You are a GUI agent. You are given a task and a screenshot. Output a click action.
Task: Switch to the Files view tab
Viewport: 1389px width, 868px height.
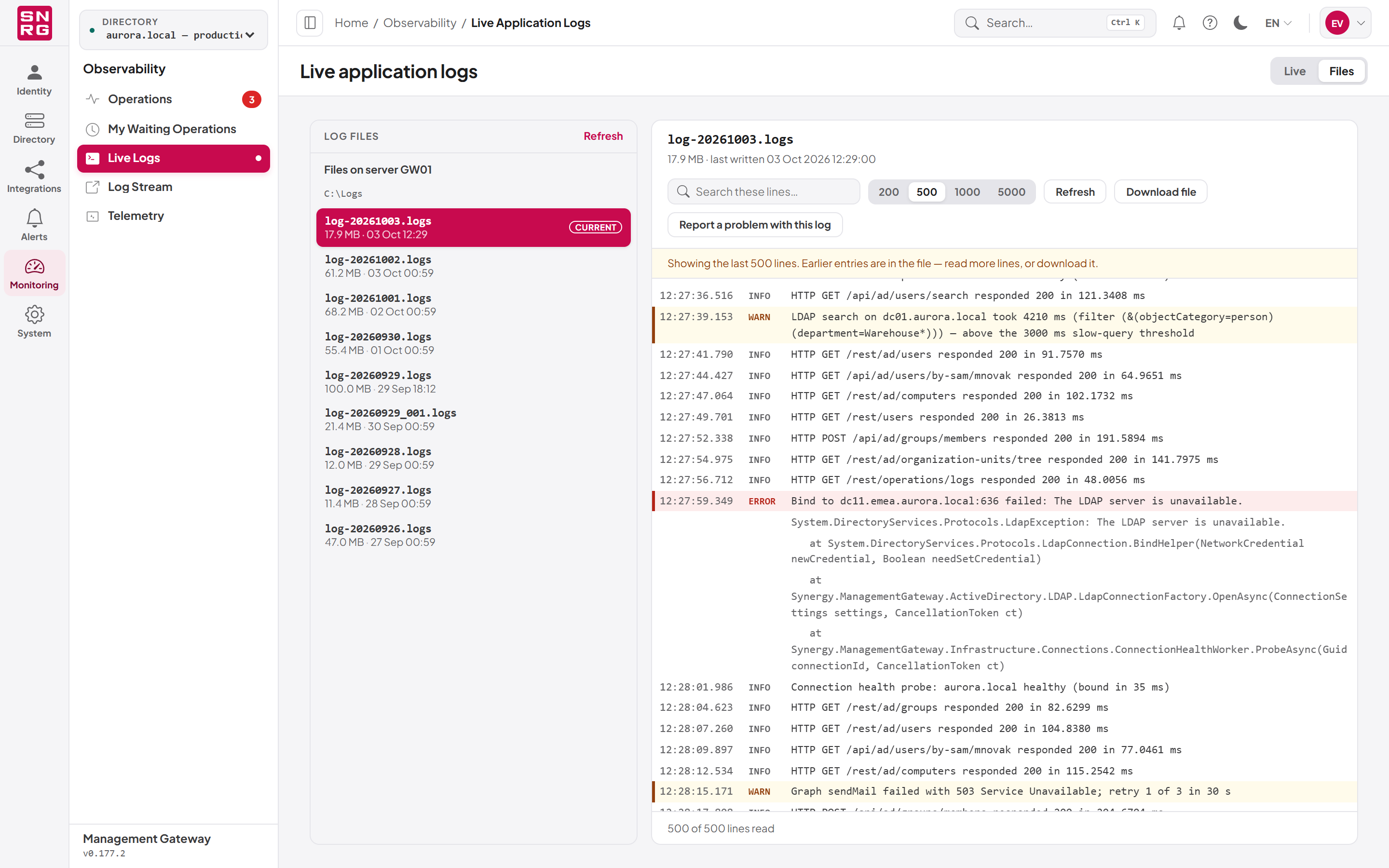point(1341,71)
